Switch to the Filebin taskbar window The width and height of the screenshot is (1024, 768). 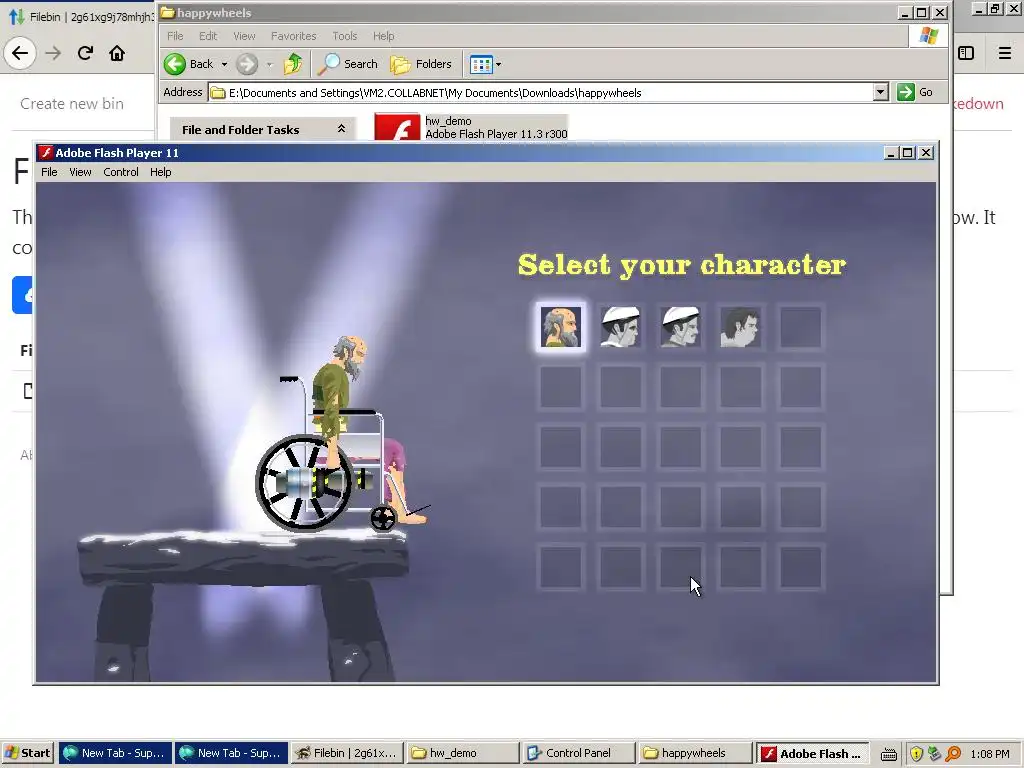tap(347, 753)
